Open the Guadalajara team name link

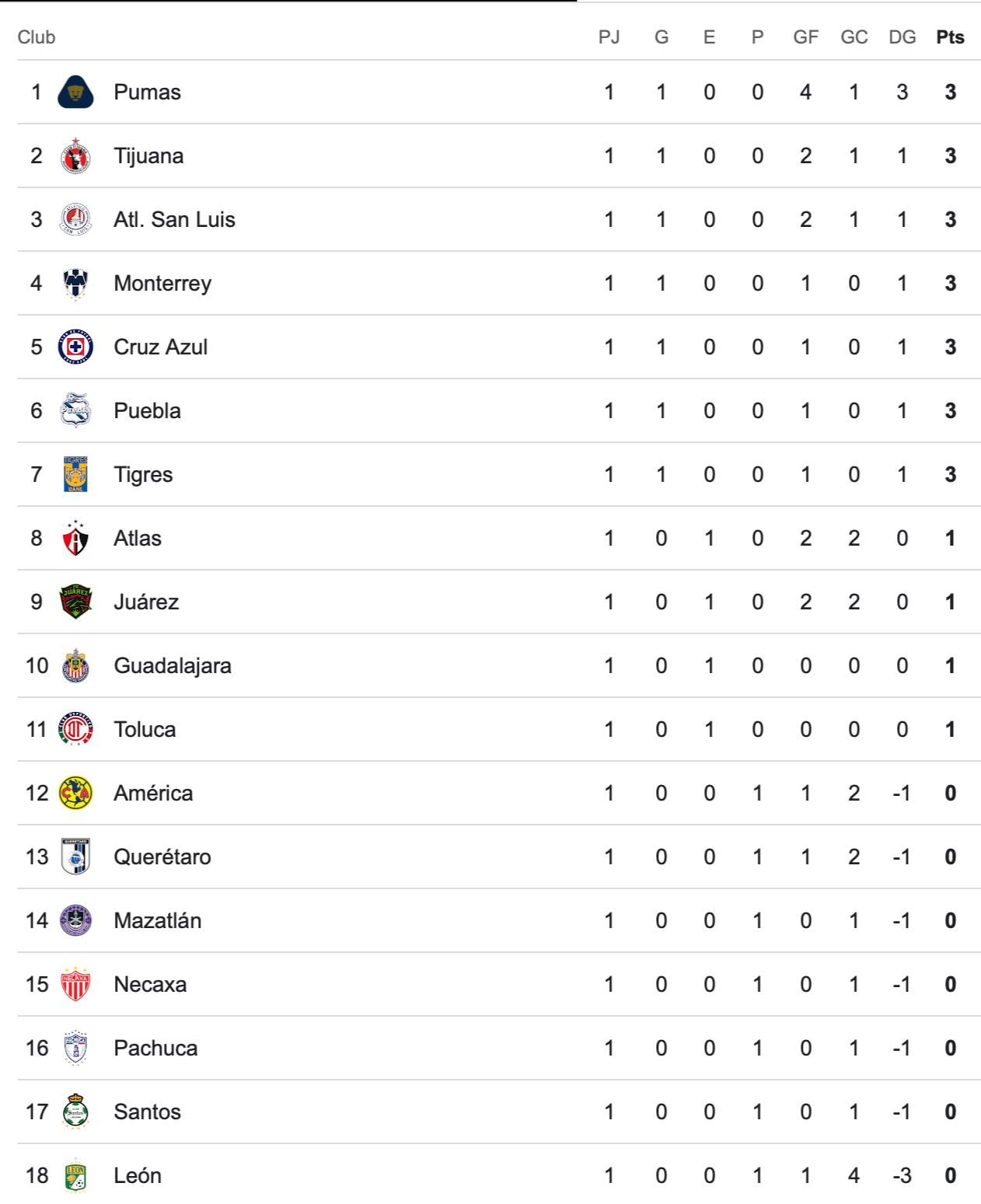pos(173,665)
